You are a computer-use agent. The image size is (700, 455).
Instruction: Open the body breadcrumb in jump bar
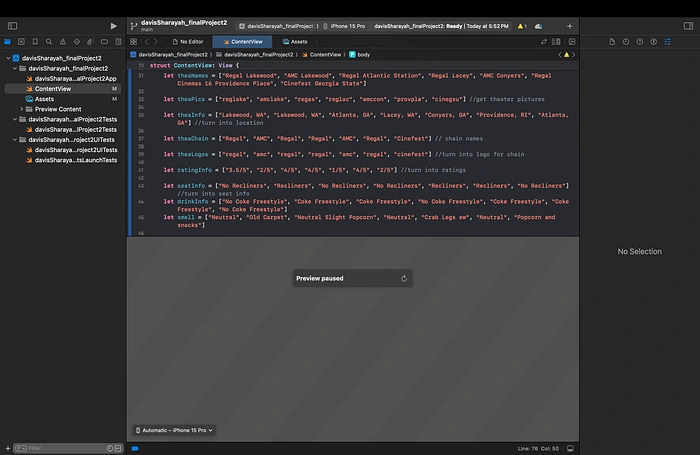pos(359,54)
